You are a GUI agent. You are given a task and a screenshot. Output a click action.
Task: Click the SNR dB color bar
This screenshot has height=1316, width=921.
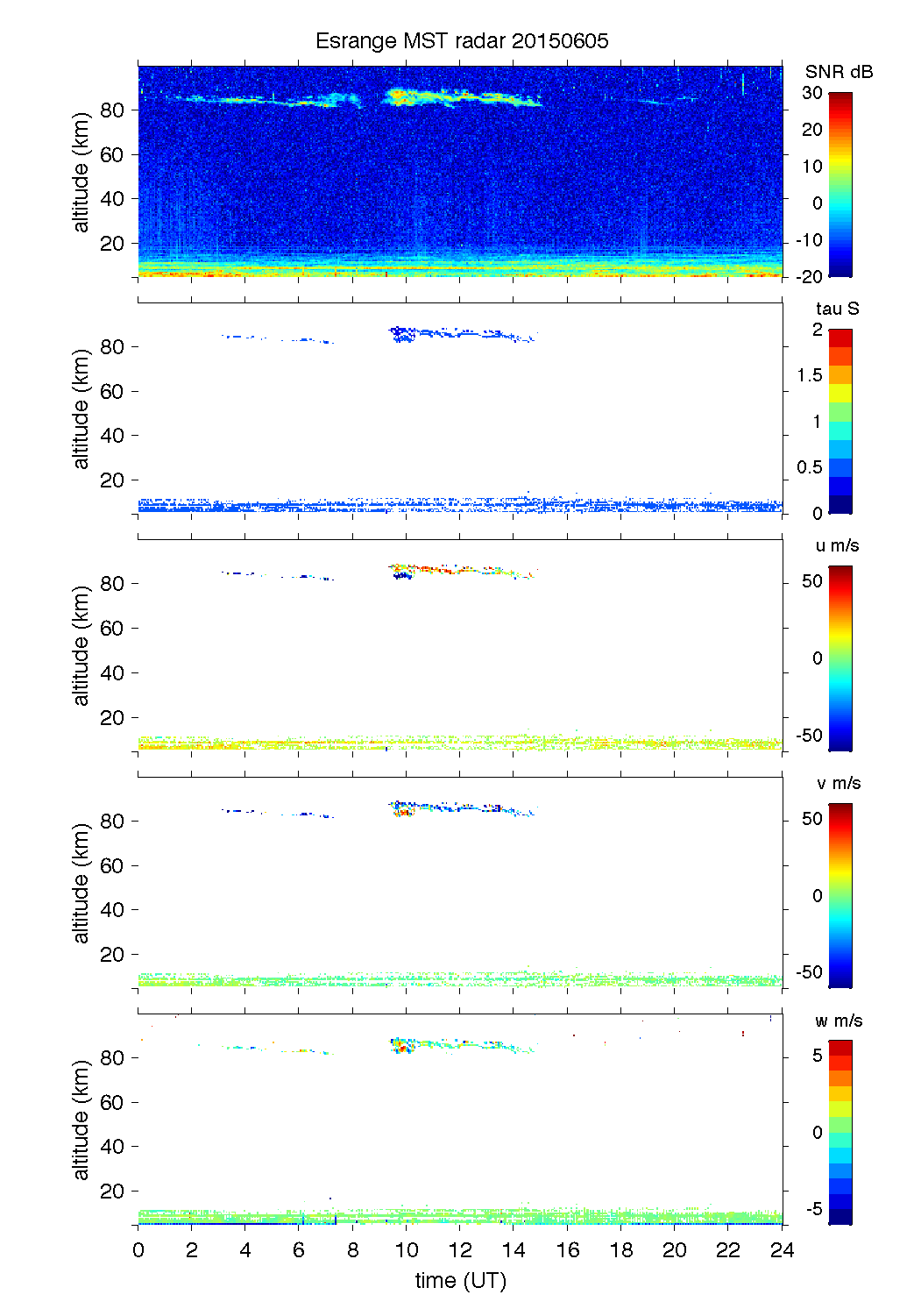point(840,184)
